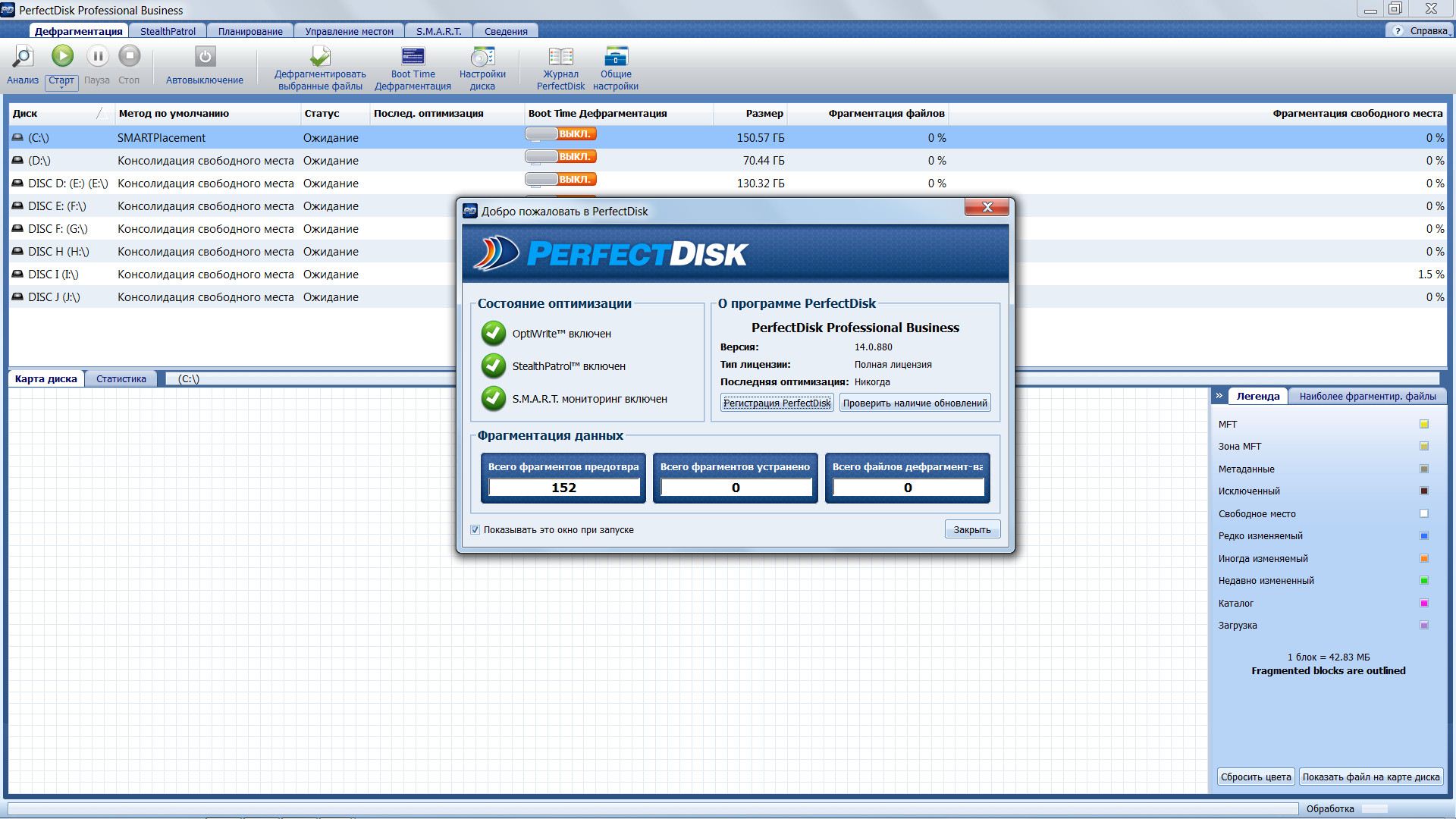Toggle Boot Time switch for drive C:
The width and height of the screenshot is (1456, 819).
pos(561,134)
